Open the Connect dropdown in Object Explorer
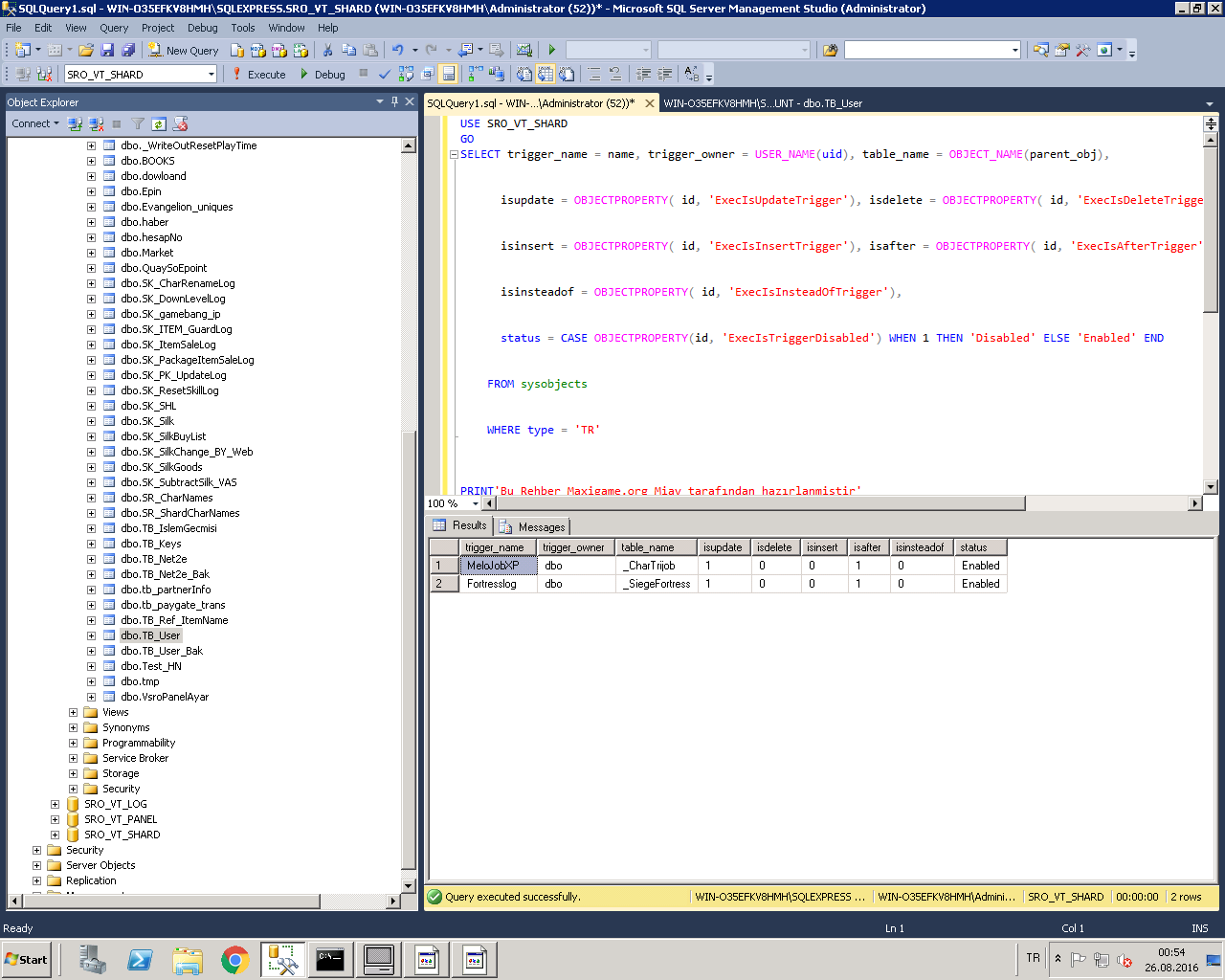 56,123
